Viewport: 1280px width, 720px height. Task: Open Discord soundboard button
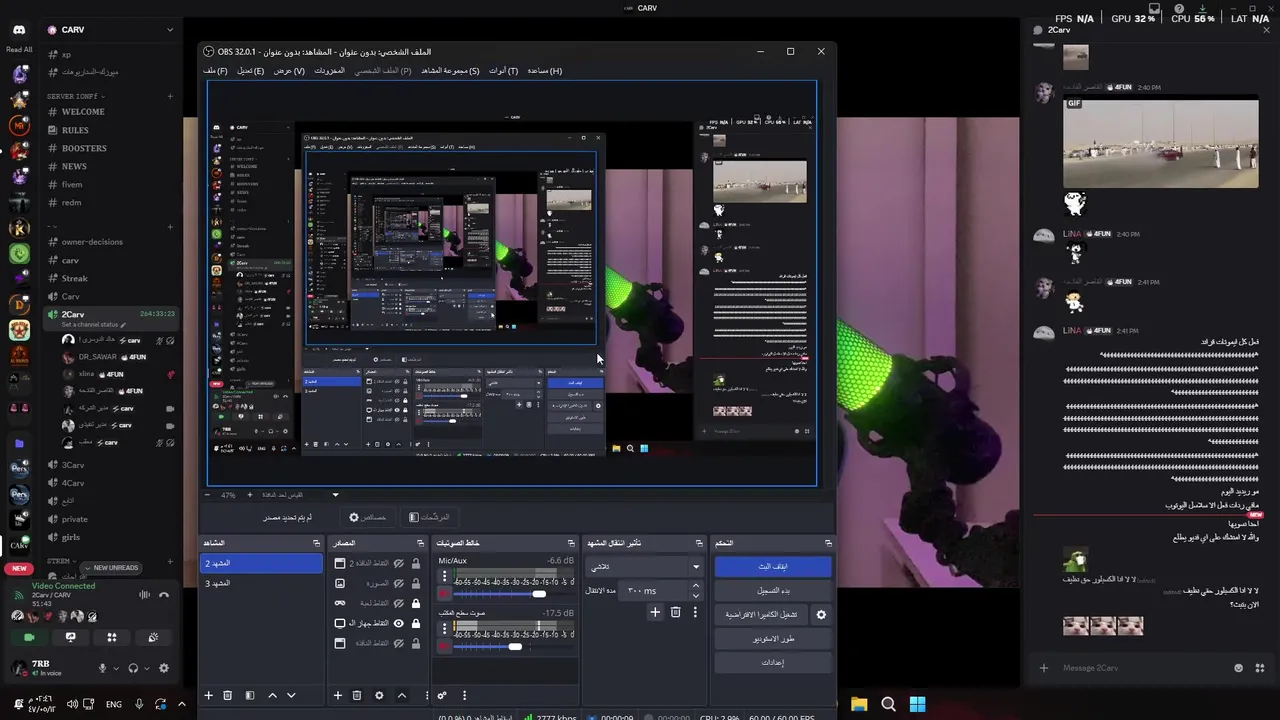pos(153,637)
